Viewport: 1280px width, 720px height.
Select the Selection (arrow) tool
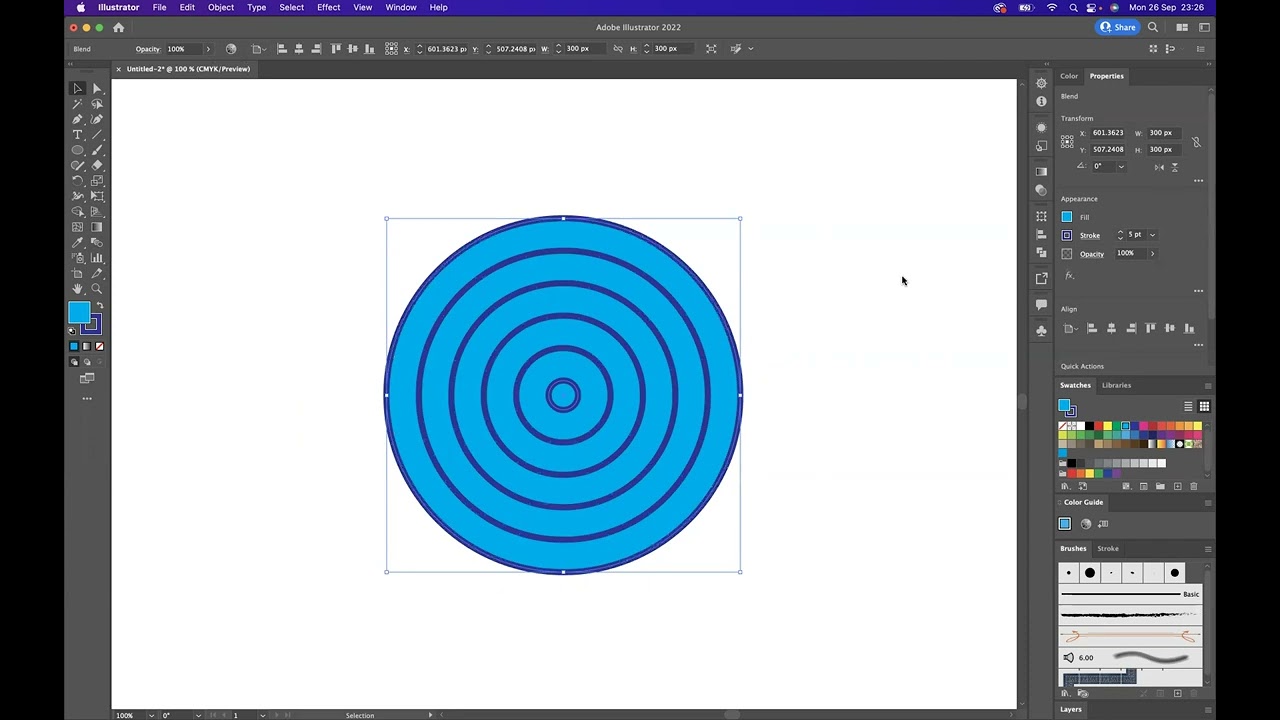(x=77, y=88)
